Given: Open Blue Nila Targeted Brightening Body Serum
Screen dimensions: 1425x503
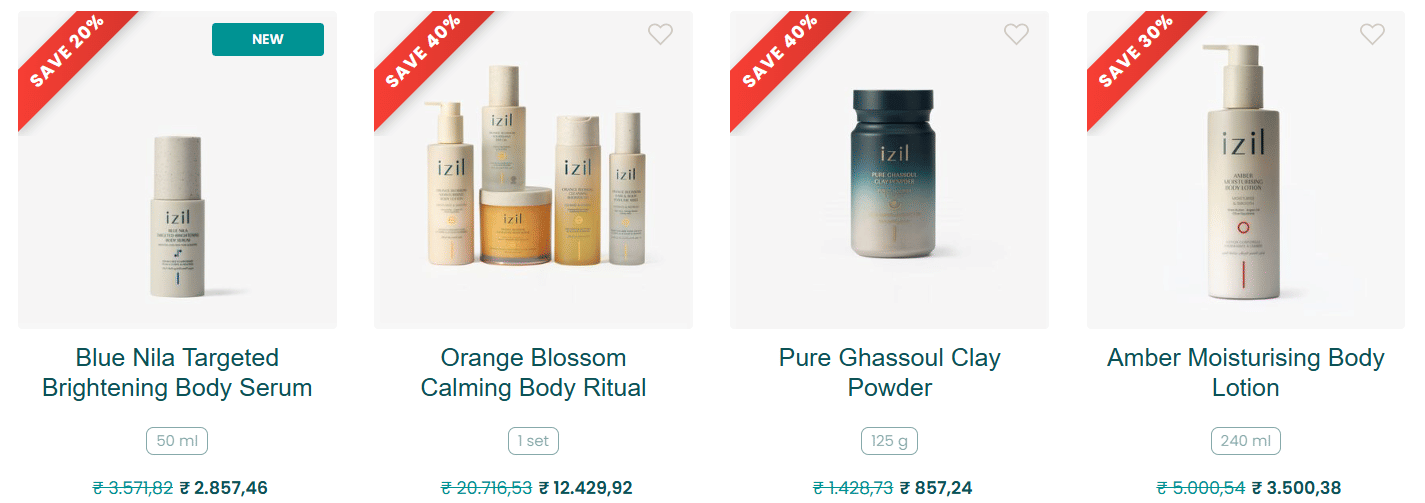Looking at the screenshot, I should pos(177,373).
